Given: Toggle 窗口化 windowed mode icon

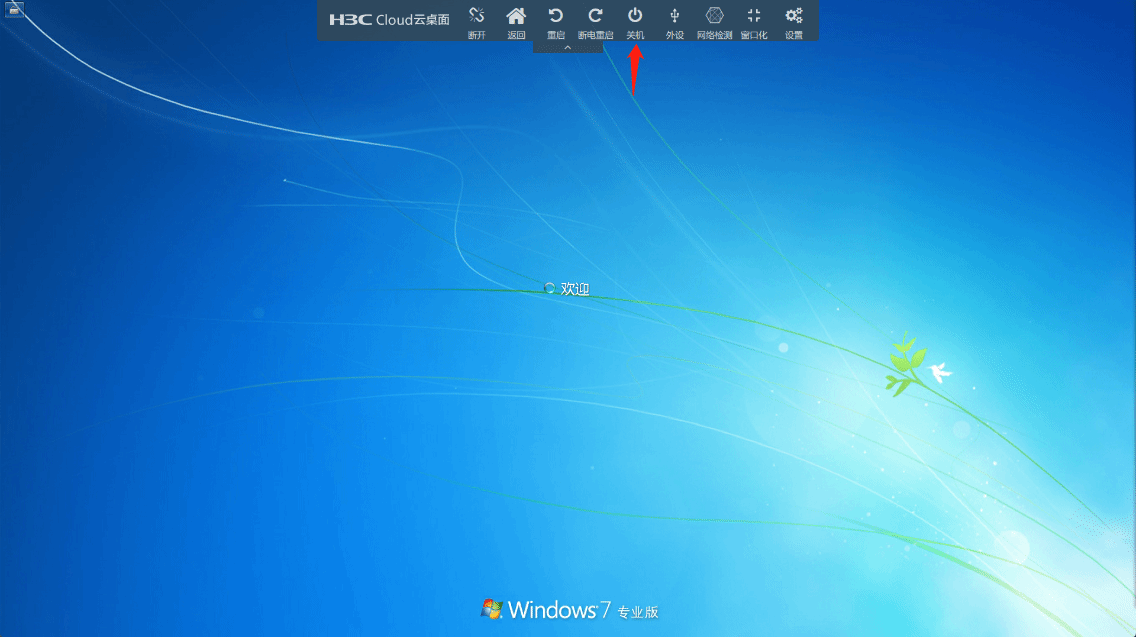Looking at the screenshot, I should point(754,15).
